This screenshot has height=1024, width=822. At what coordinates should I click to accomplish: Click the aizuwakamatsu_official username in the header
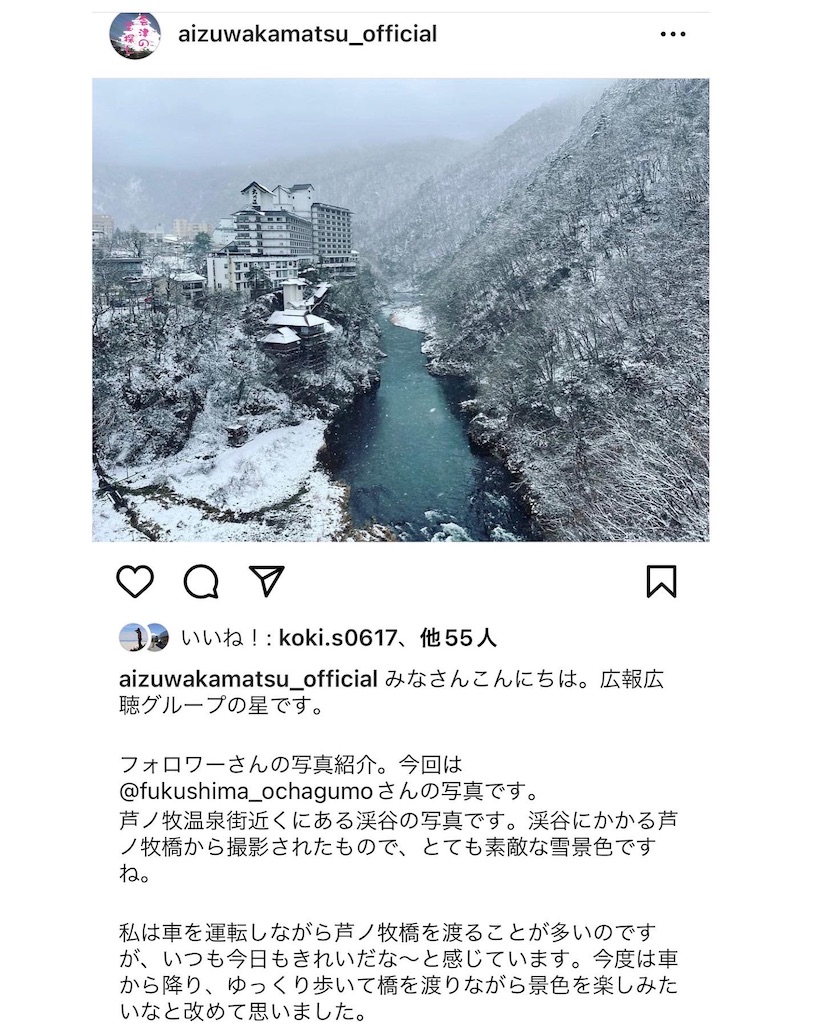pos(308,34)
